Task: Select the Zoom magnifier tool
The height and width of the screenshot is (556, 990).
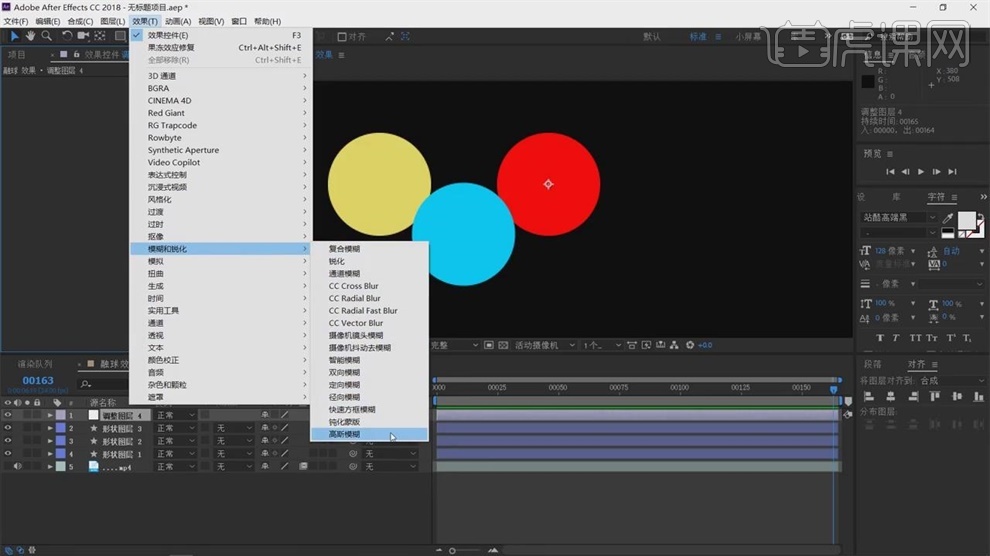Action: 46,36
